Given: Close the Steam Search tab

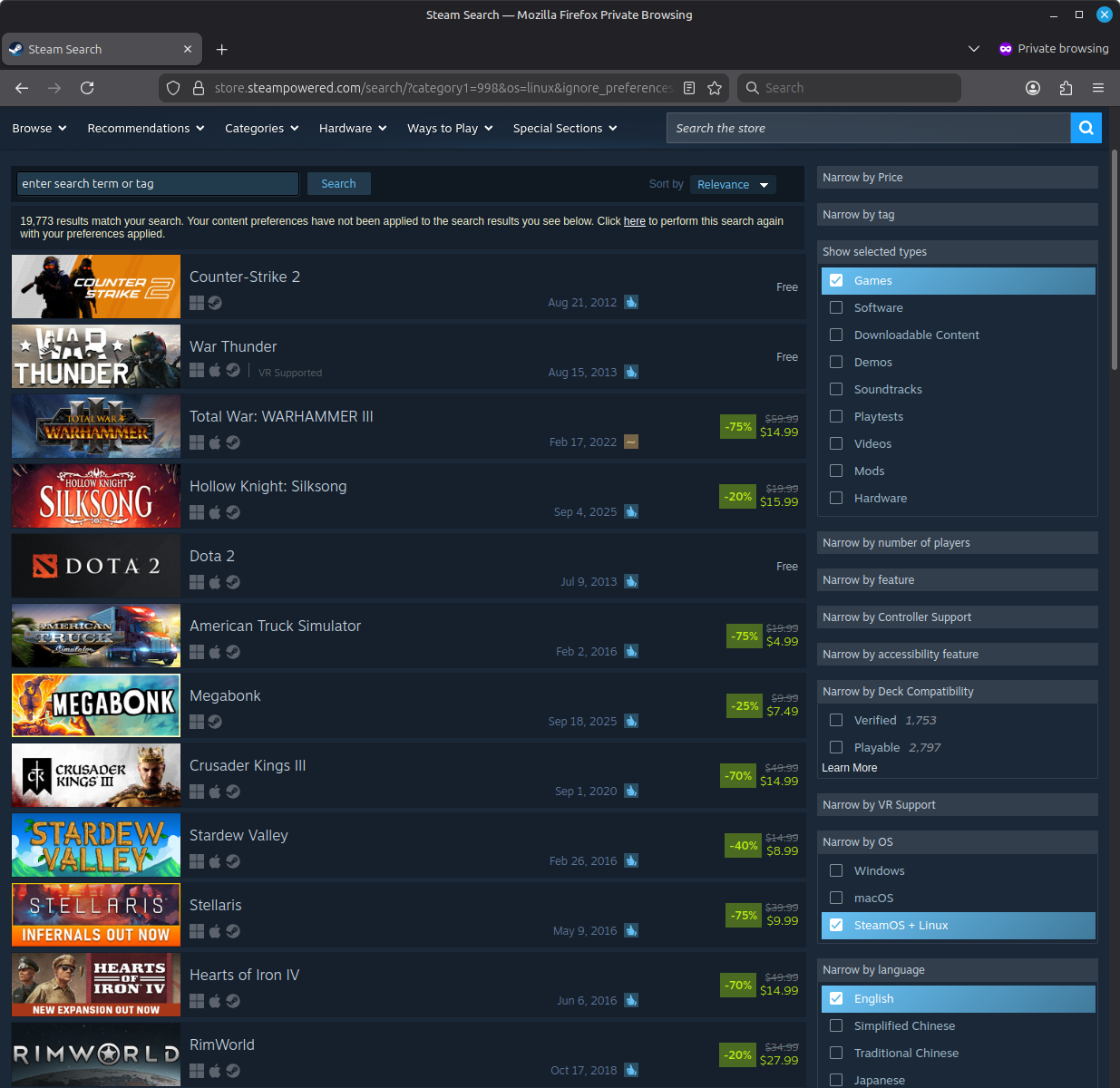Looking at the screenshot, I should coord(188,49).
